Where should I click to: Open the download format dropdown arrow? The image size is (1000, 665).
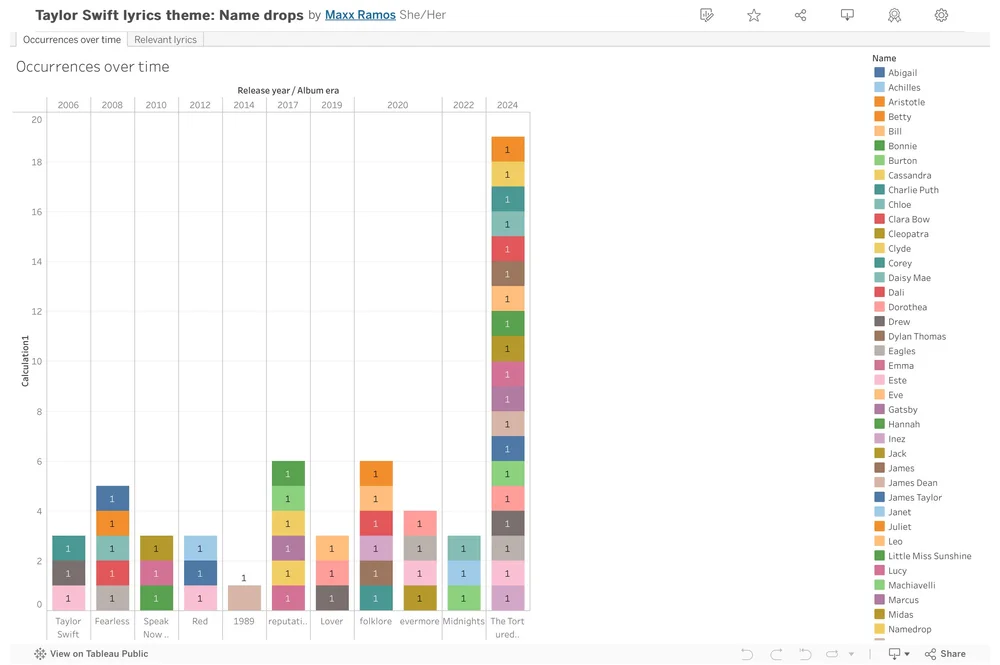tap(908, 653)
